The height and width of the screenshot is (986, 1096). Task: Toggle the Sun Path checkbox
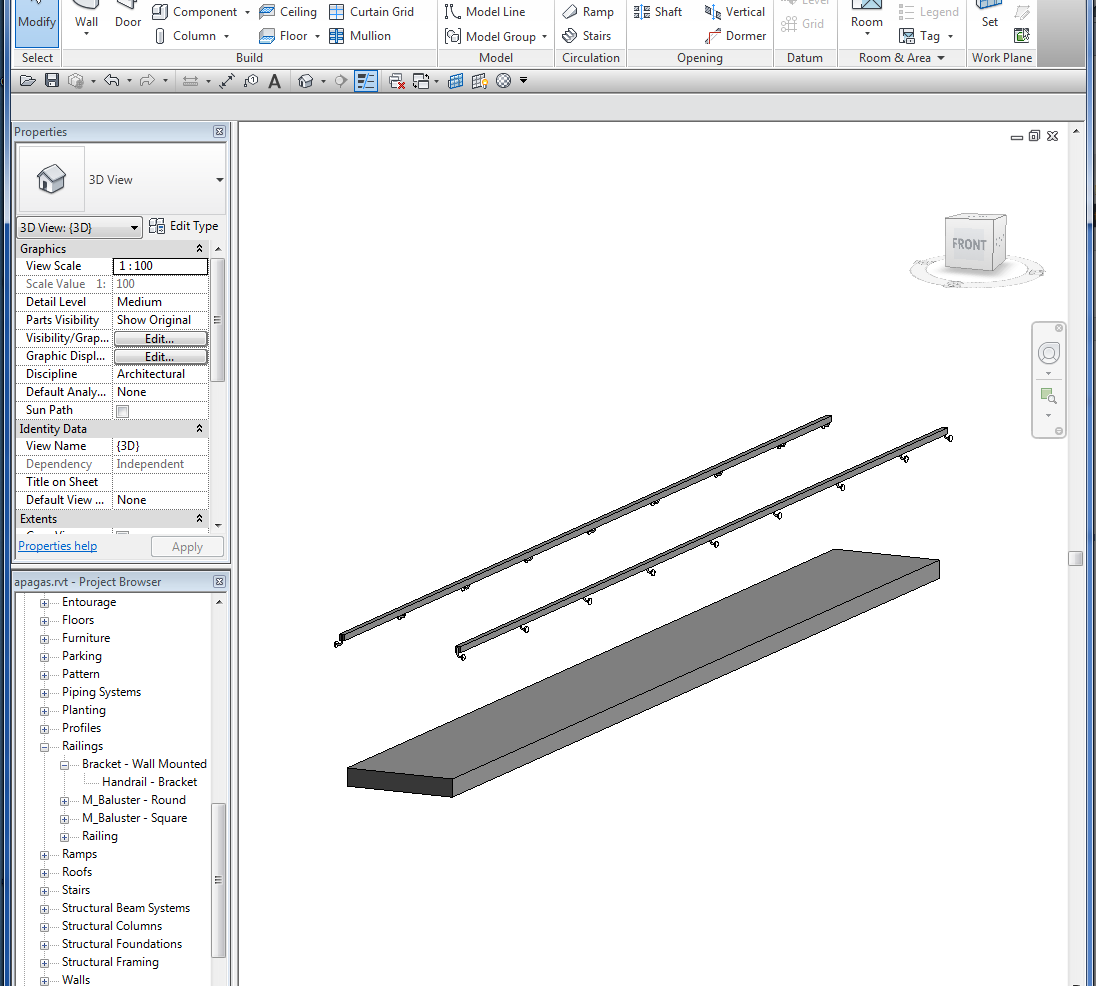pyautogui.click(x=123, y=411)
